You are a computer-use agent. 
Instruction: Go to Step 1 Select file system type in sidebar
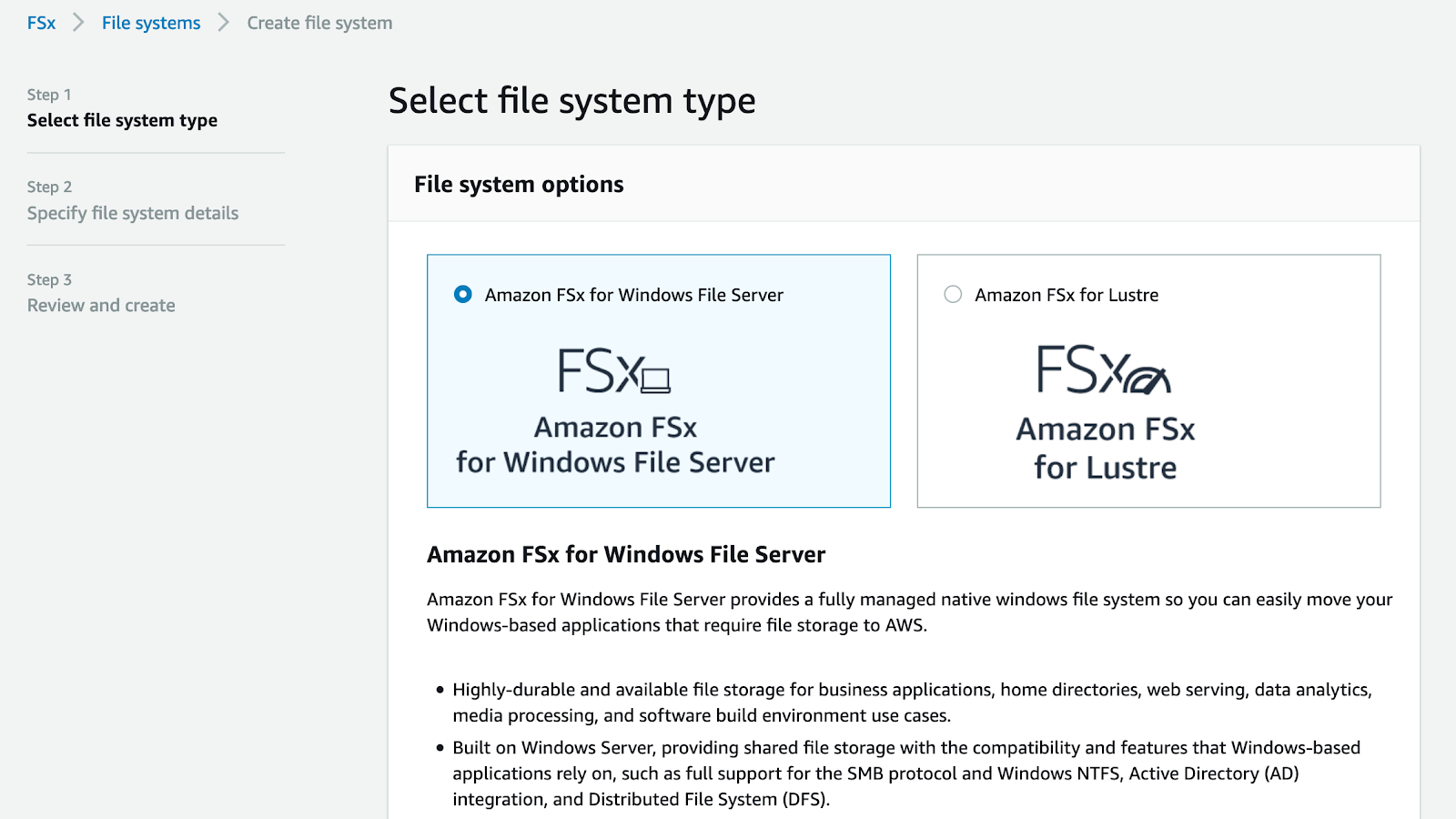pyautogui.click(x=122, y=120)
